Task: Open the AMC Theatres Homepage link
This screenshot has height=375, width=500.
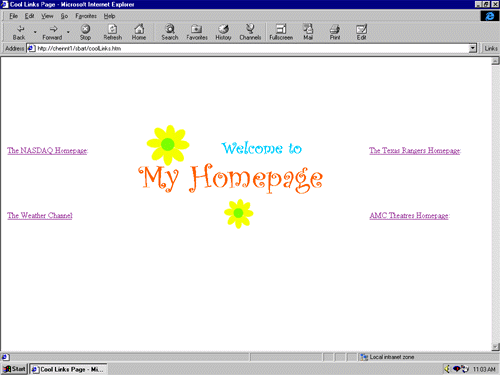Action: click(x=409, y=216)
